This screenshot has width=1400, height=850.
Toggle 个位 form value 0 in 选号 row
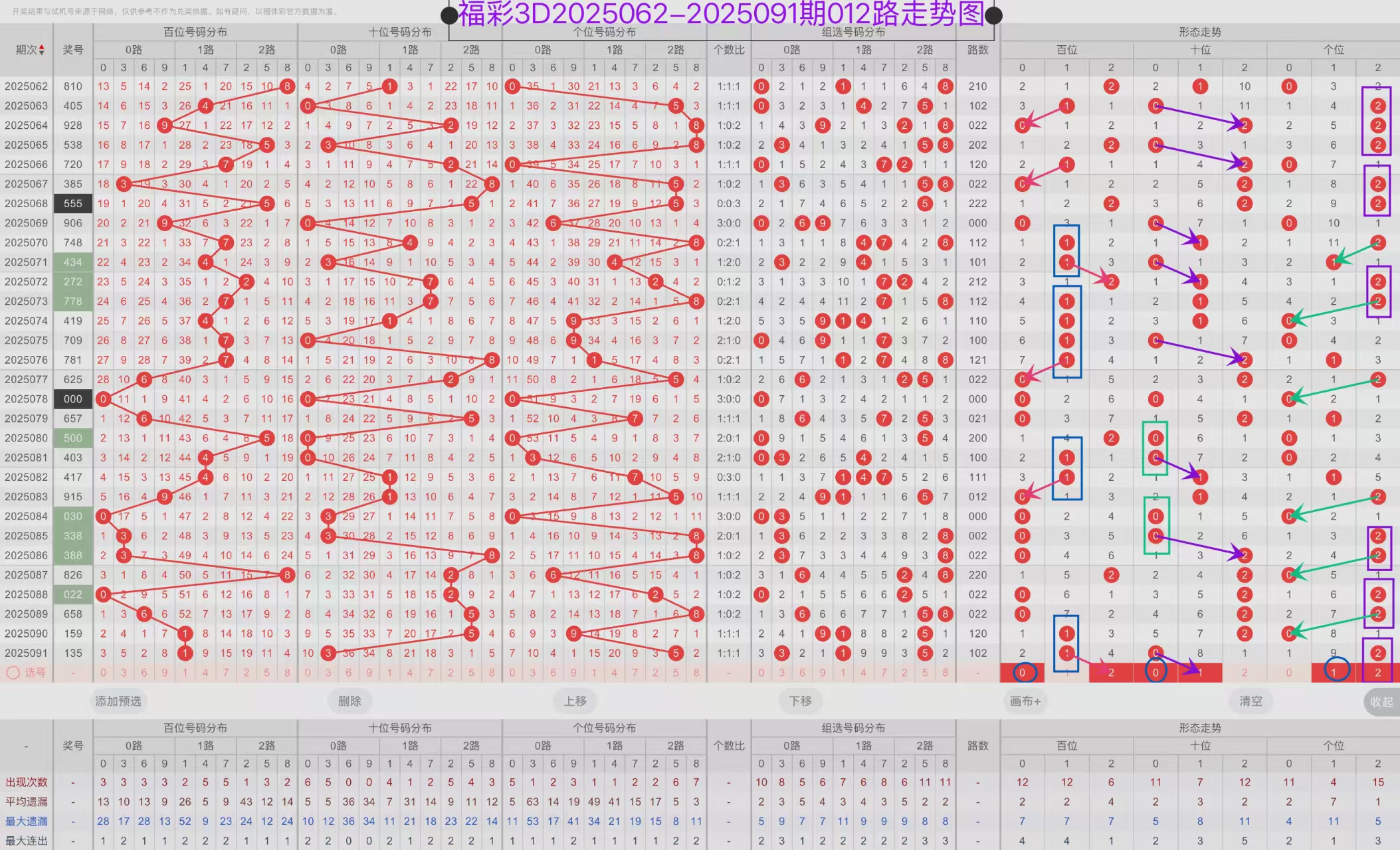1289,673
